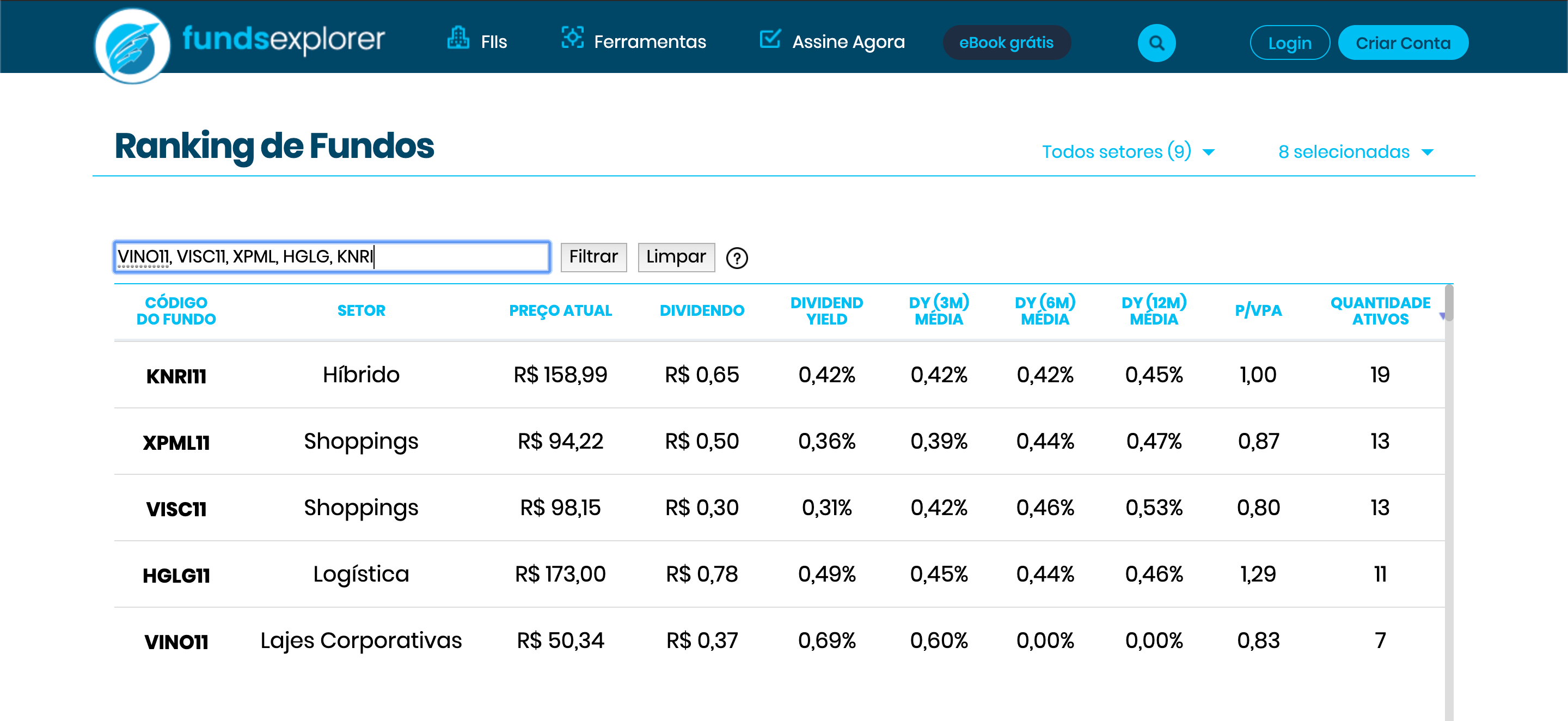Click the magnifier search icon
Viewport: 1568px width, 721px height.
(1156, 43)
